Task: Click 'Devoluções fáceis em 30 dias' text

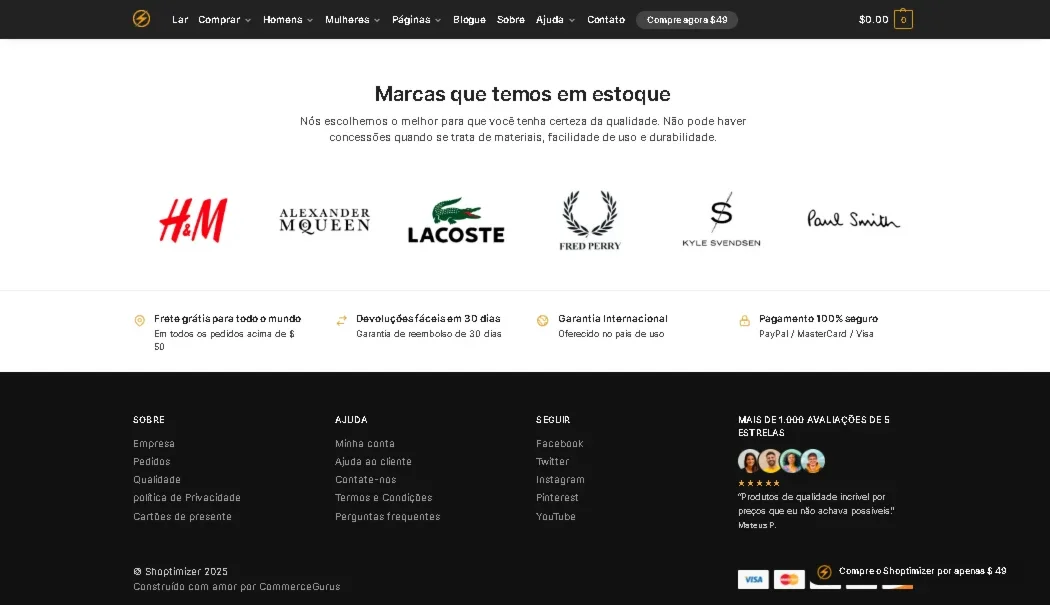Action: [429, 319]
